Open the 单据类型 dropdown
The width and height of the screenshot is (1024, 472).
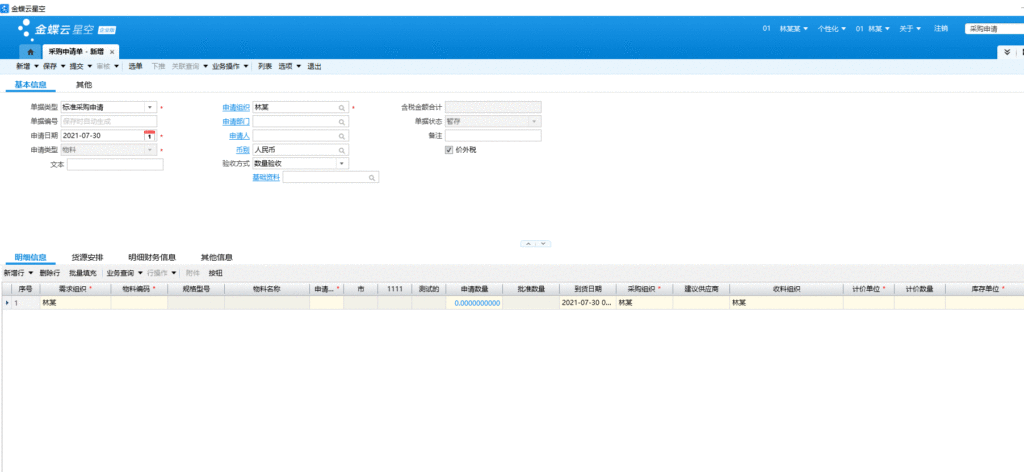(150, 107)
